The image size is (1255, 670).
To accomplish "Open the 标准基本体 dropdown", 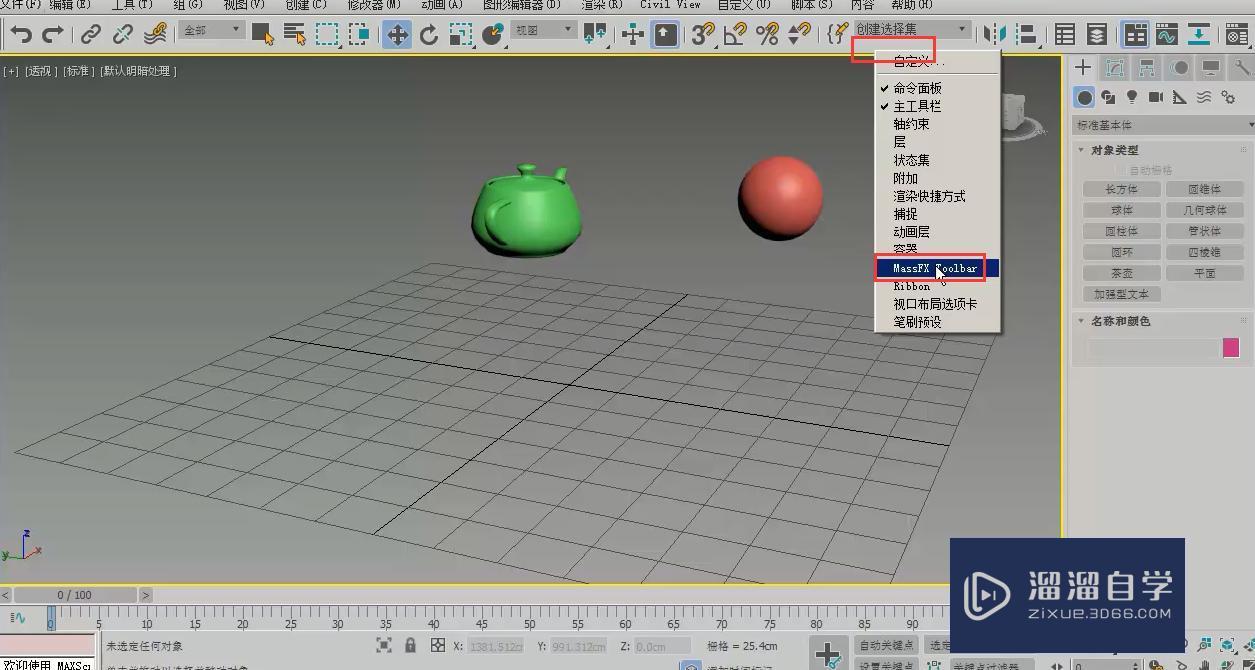I will [x=1160, y=124].
